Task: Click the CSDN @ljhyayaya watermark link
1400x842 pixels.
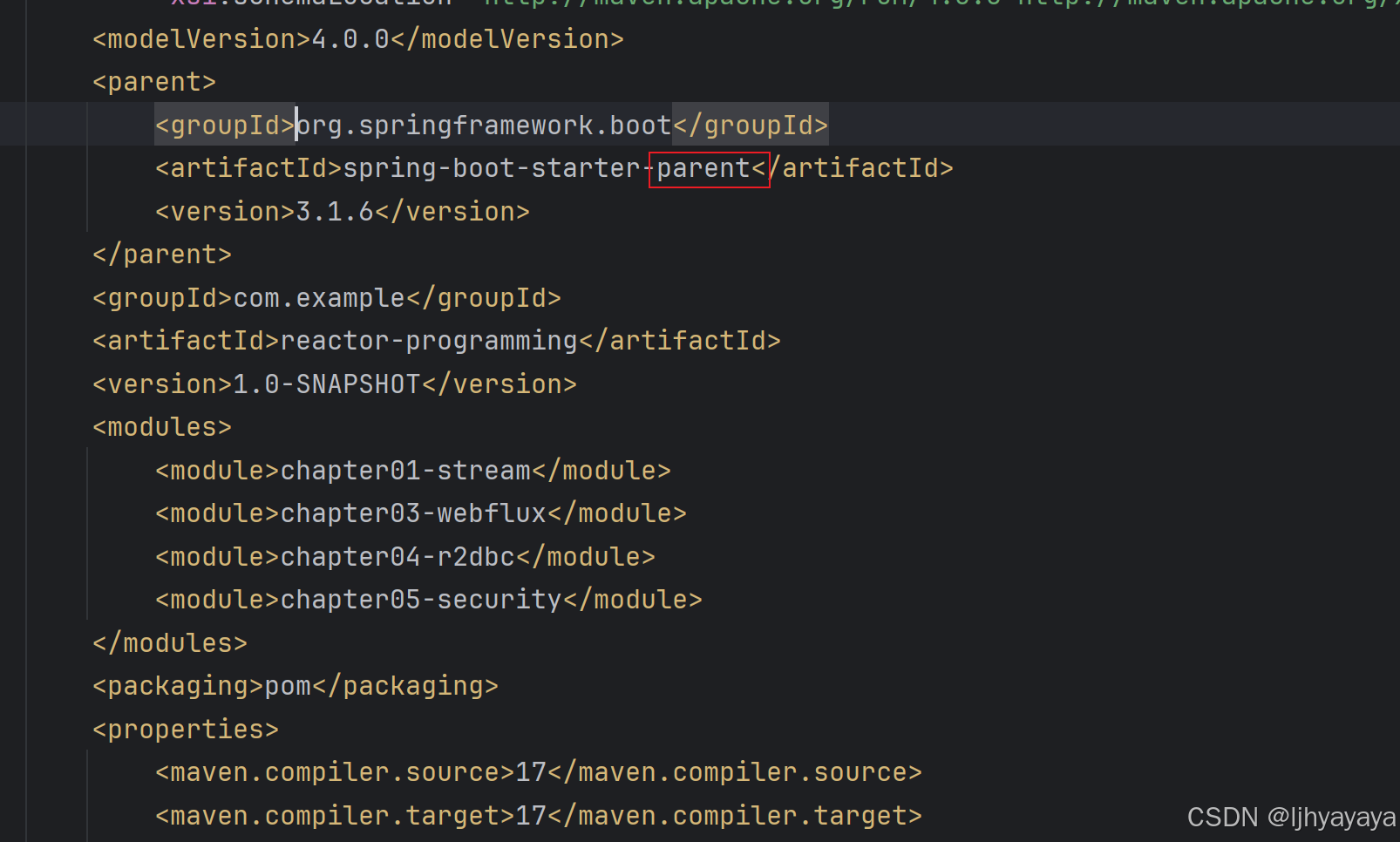Action: [1288, 816]
